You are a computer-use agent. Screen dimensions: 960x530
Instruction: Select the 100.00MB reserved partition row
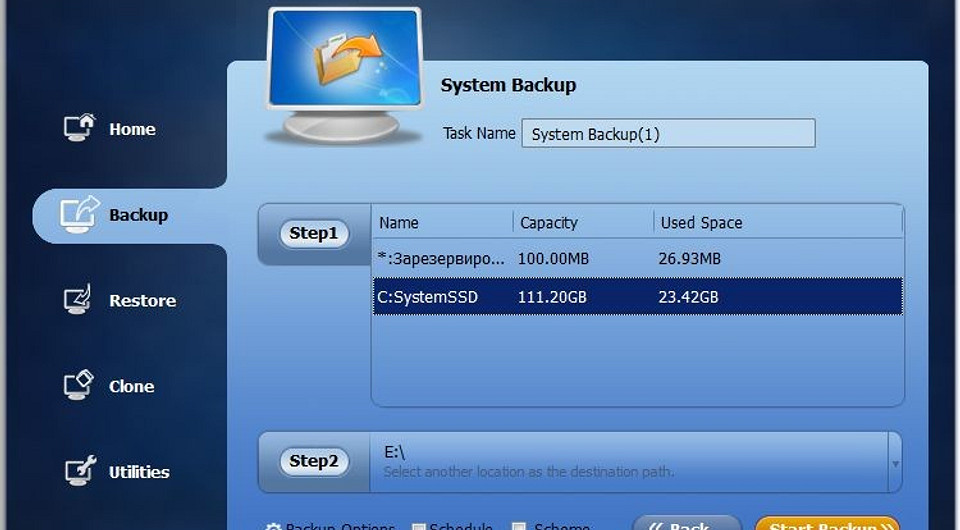[637, 259]
